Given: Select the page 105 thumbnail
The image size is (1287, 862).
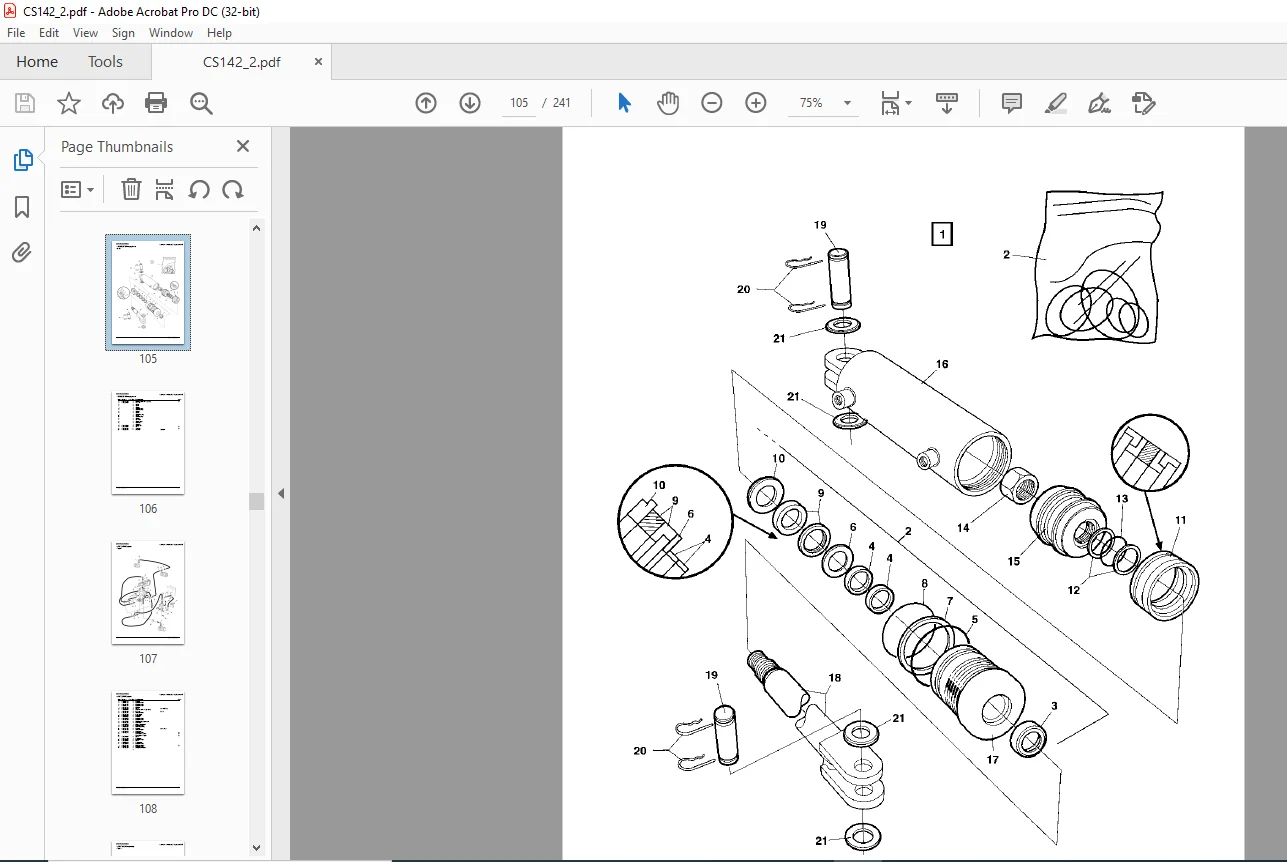Looking at the screenshot, I should click(x=148, y=292).
